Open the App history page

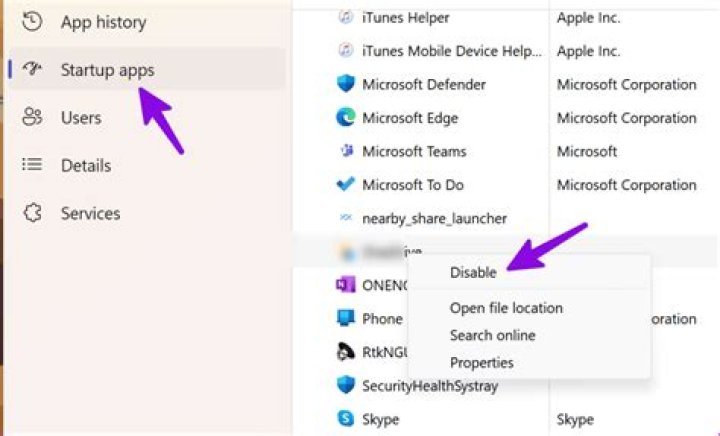click(147, 22)
